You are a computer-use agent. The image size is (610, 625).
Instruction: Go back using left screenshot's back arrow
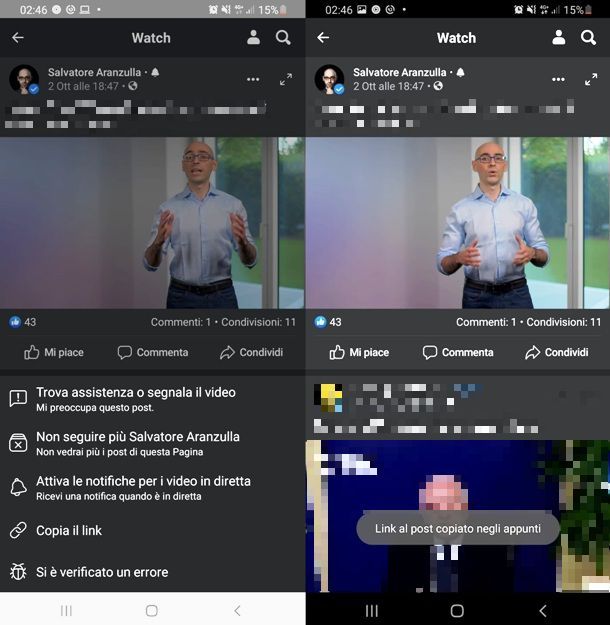[18, 38]
